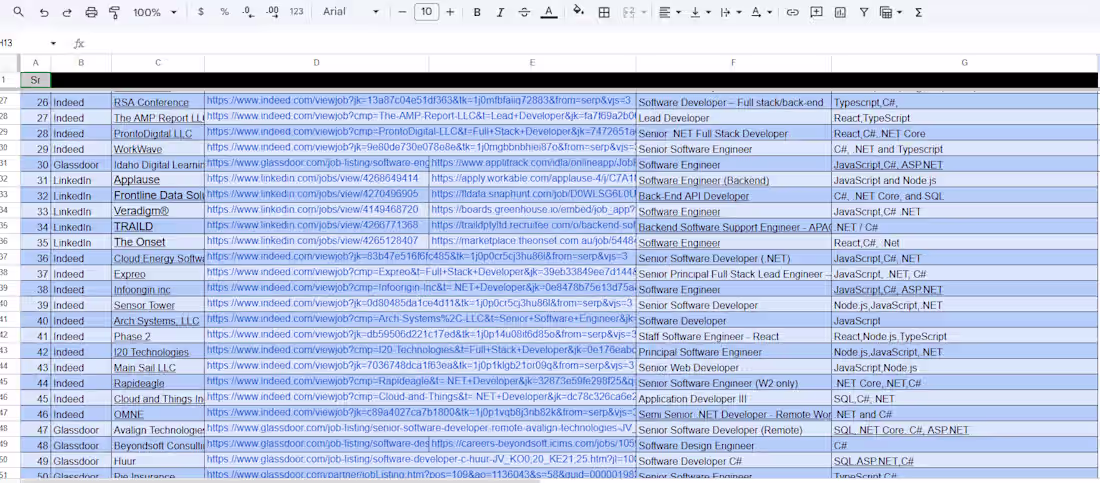Viewport: 1100px width, 483px height.
Task: Open the functions sigma menu
Action: (x=919, y=12)
